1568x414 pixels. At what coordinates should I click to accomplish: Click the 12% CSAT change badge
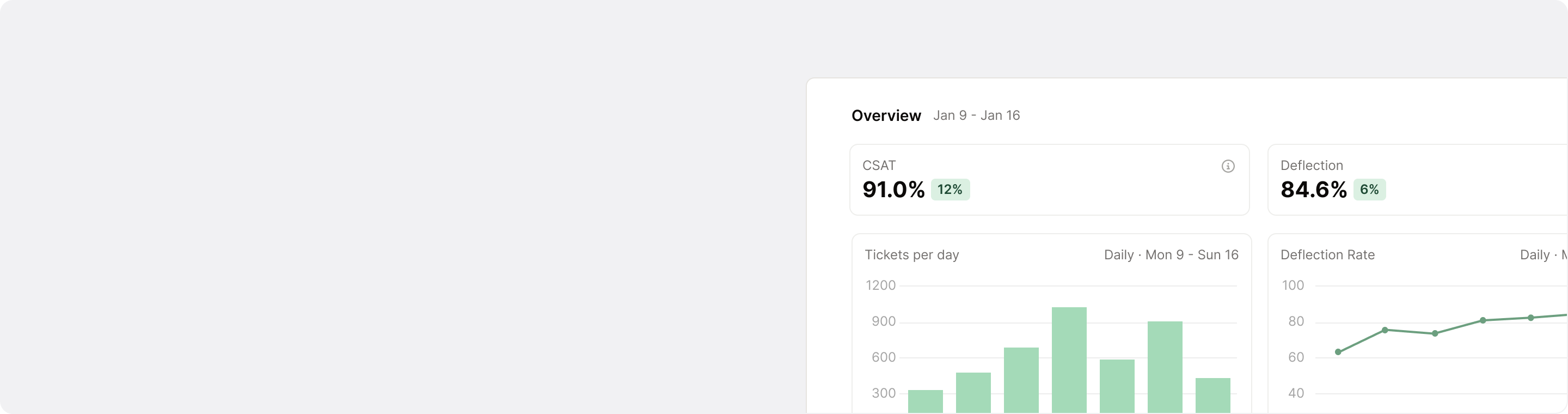point(950,190)
